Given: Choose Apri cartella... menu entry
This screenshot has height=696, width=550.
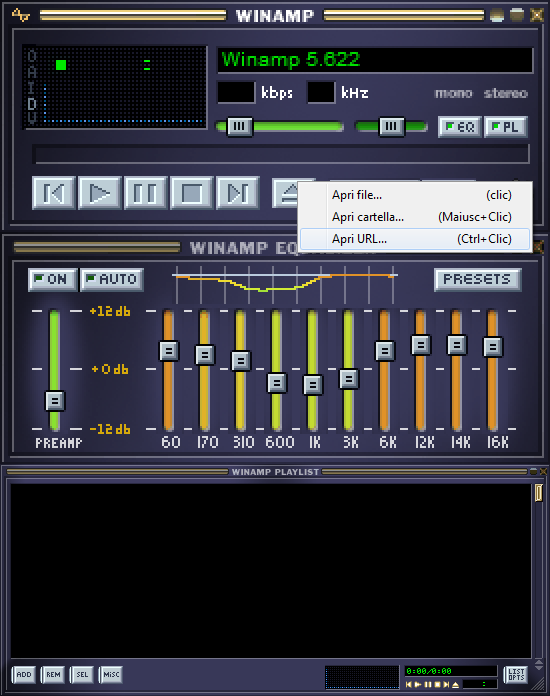Looking at the screenshot, I should click(x=415, y=217).
